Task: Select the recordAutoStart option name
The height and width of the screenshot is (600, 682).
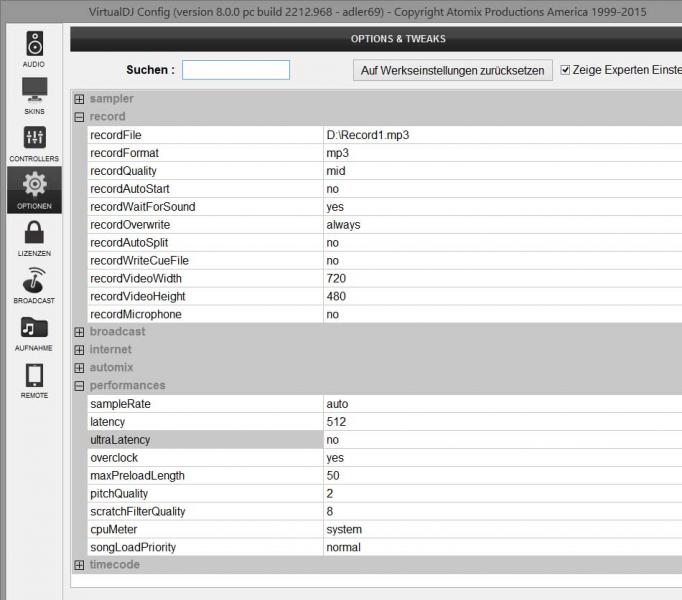Action: click(130, 189)
